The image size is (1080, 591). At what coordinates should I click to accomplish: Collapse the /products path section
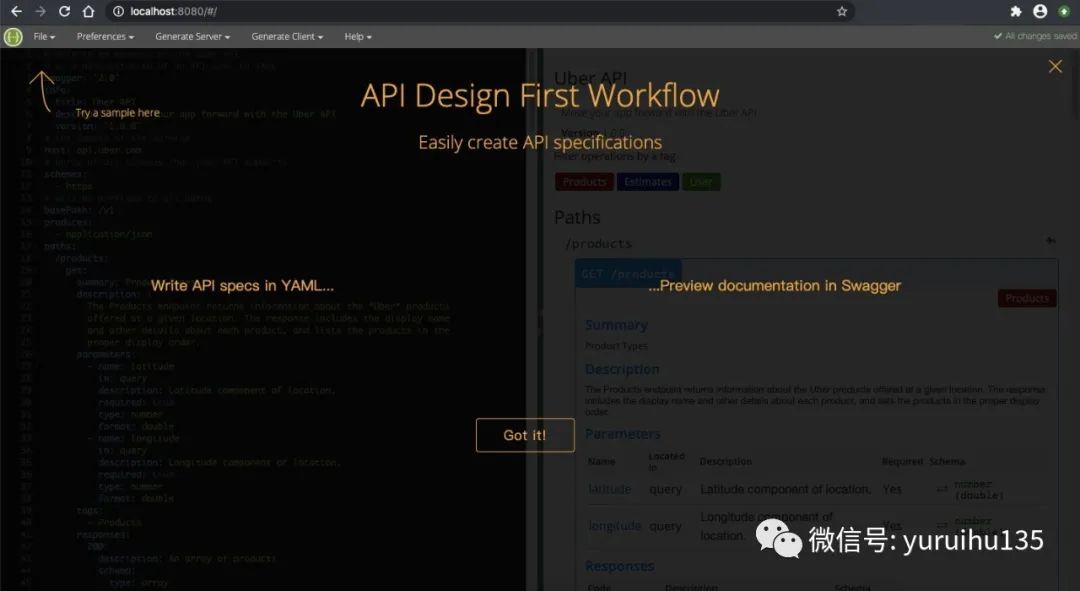pyautogui.click(x=599, y=244)
